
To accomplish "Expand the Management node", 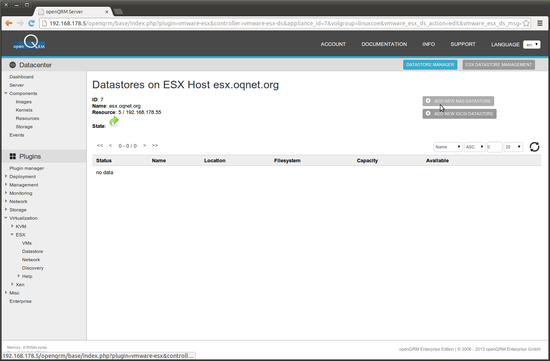I will pos(6,185).
